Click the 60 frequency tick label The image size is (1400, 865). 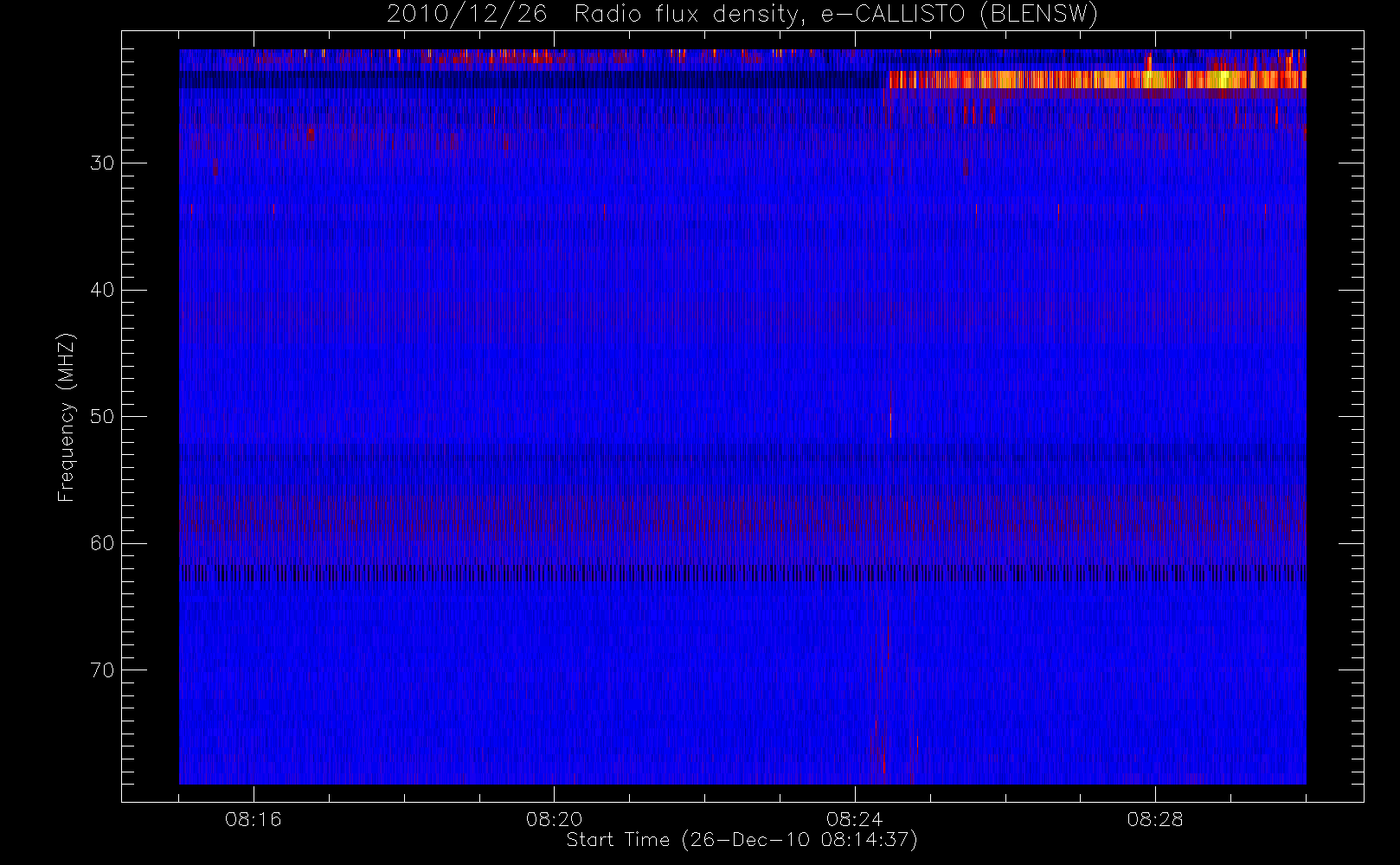[102, 543]
